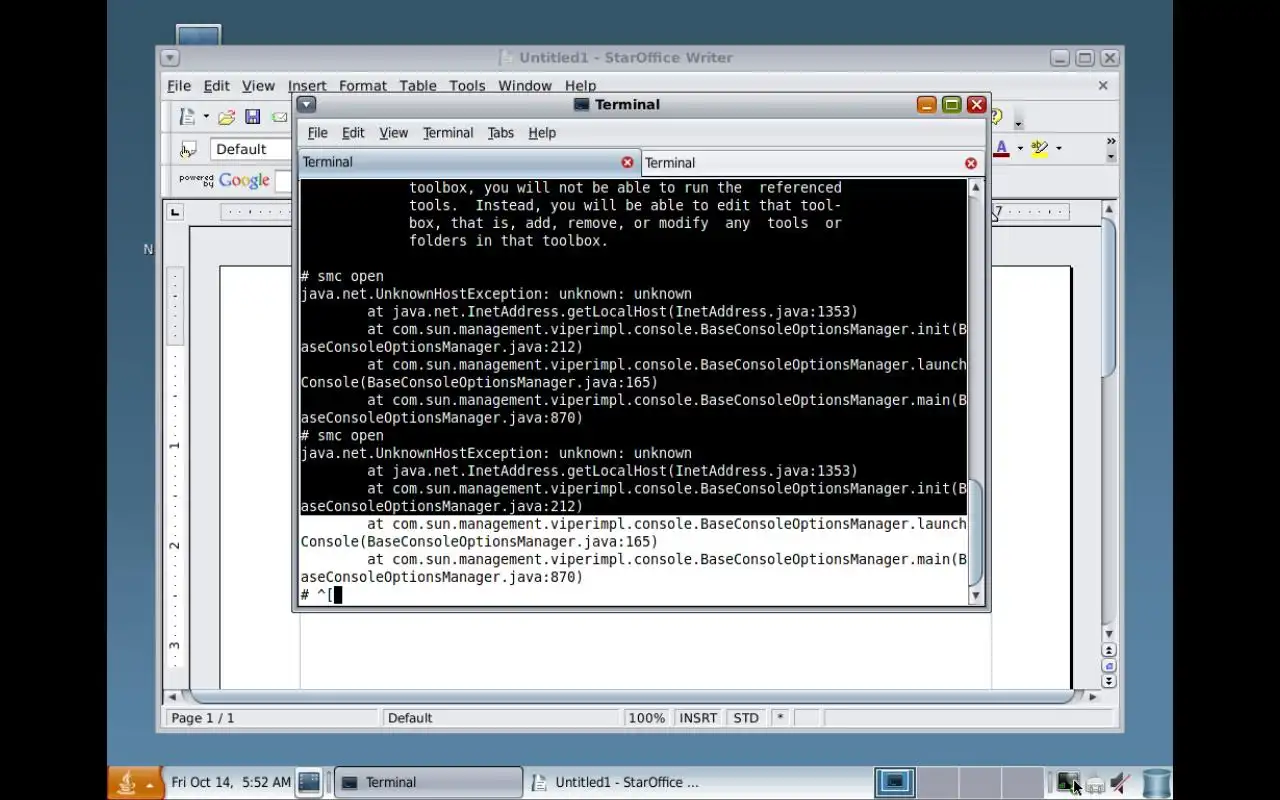Click muted volume tray icon
The width and height of the screenshot is (1280, 800).
1121,783
